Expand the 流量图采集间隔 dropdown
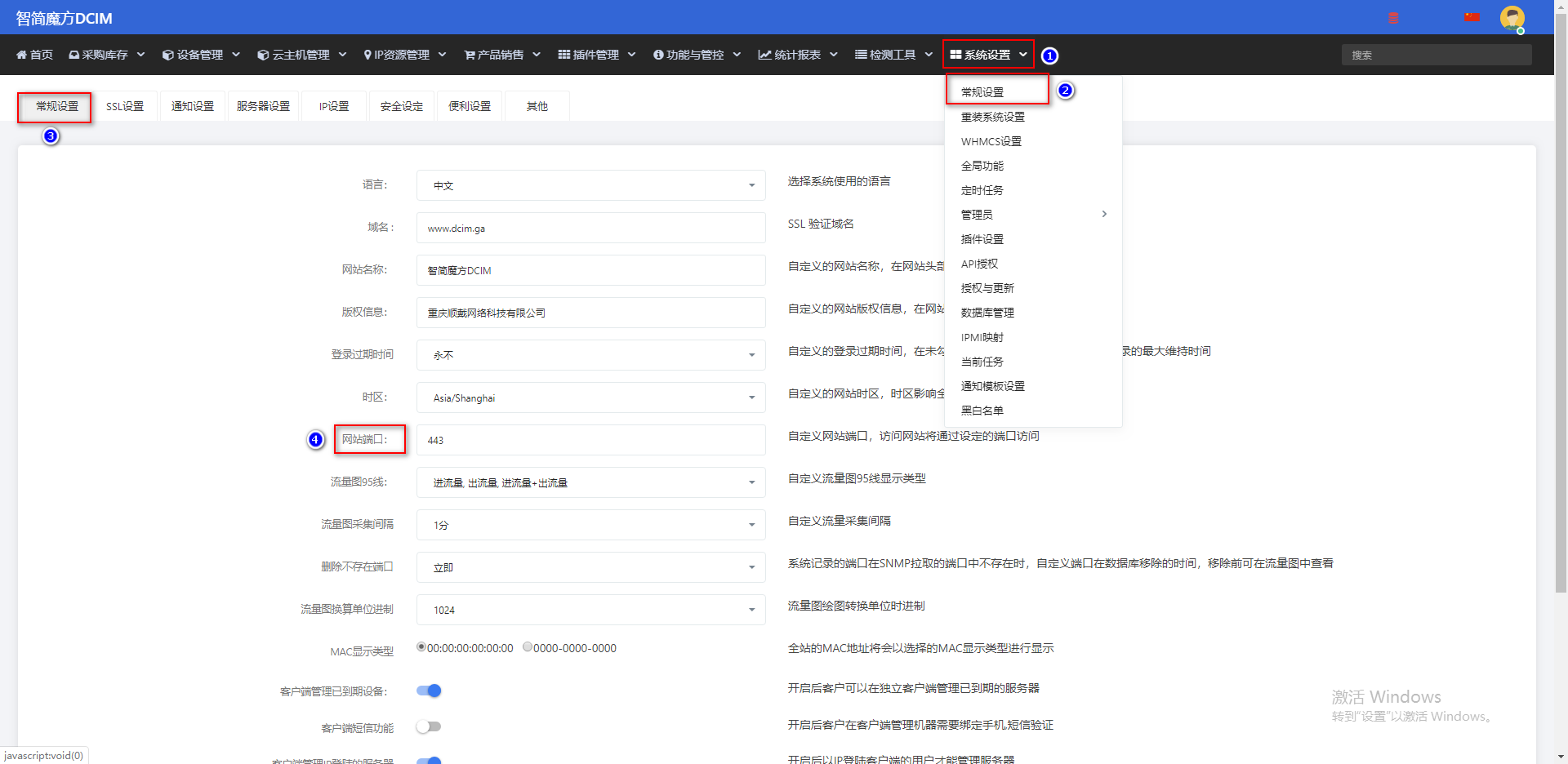Image resolution: width=1568 pixels, height=764 pixels. pos(591,525)
